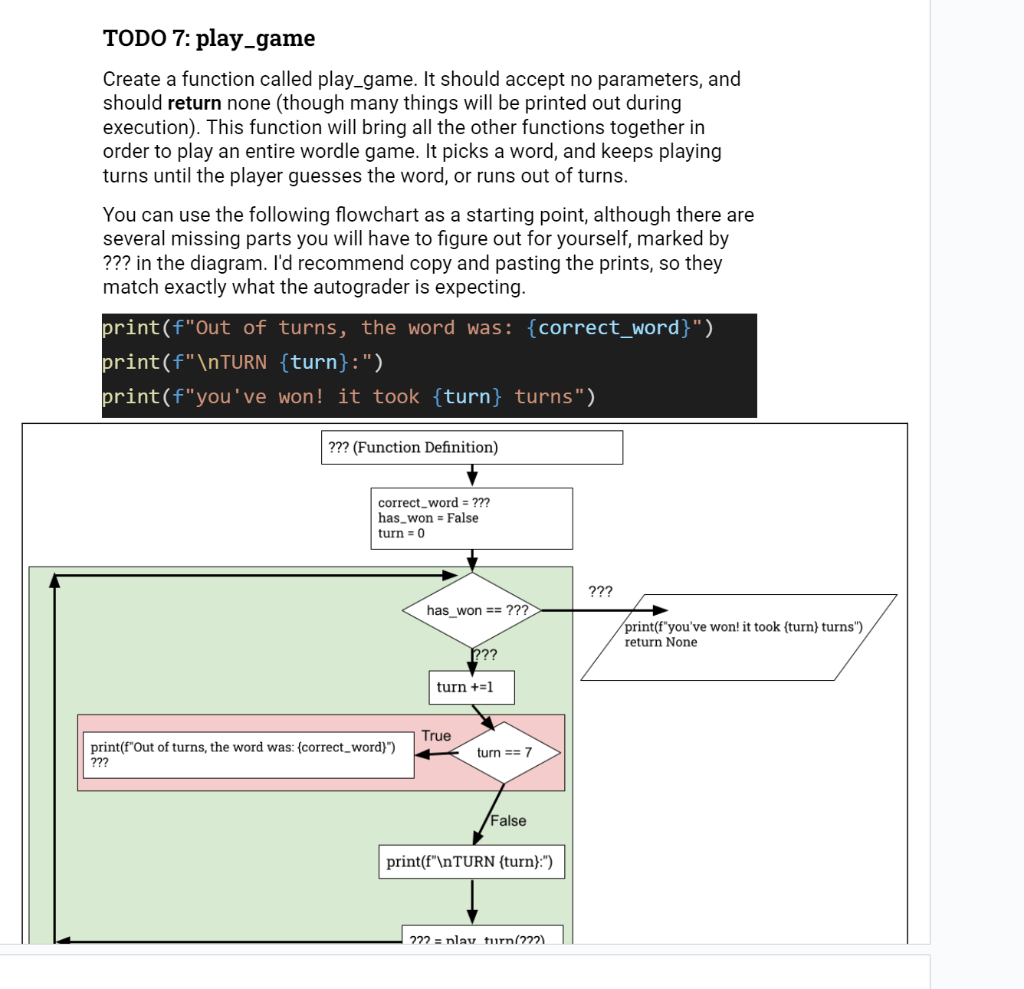Select the code block with print statements
This screenshot has height=989, width=1024.
(x=430, y=362)
